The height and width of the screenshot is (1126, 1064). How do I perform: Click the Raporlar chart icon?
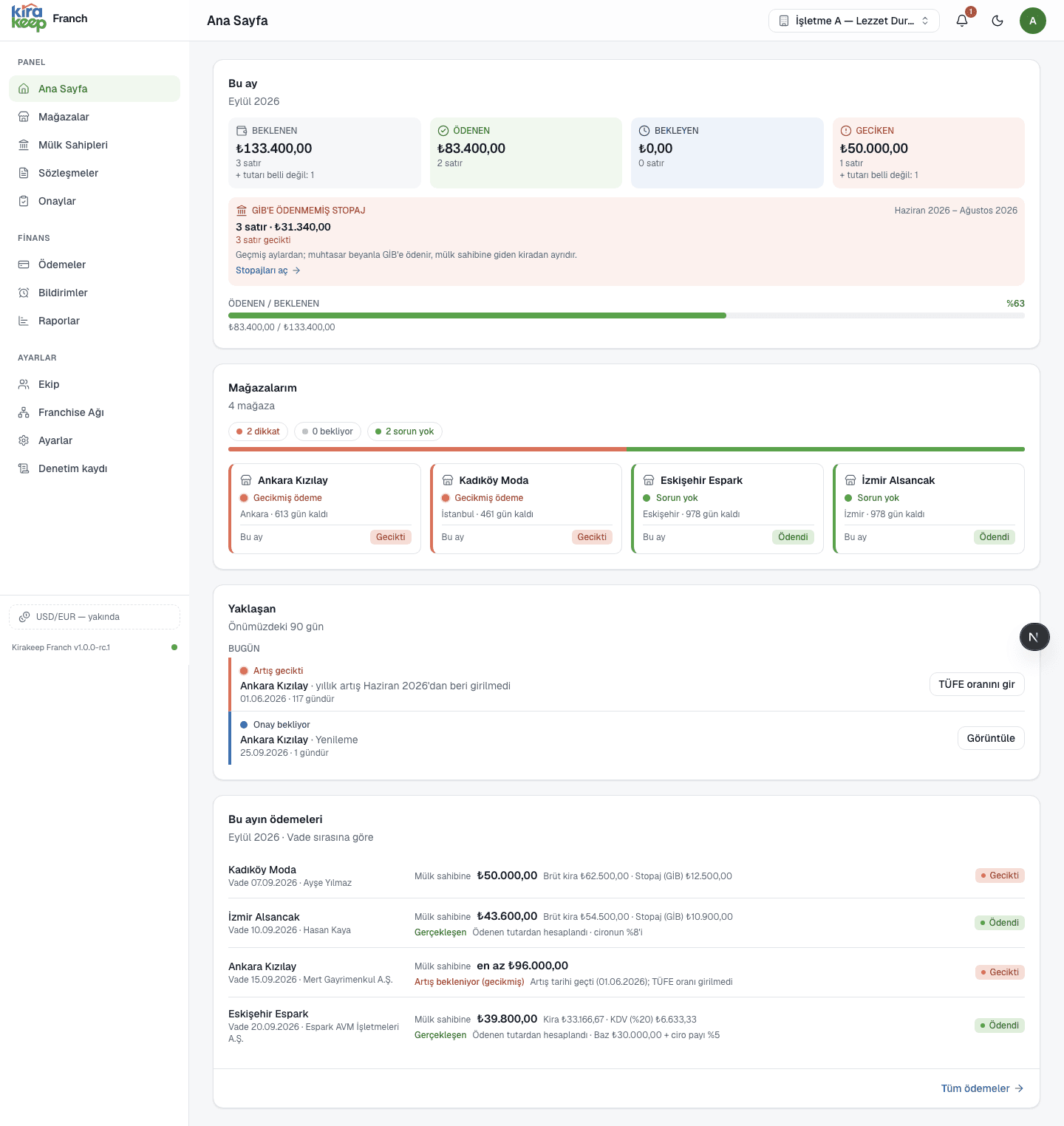pyautogui.click(x=24, y=321)
